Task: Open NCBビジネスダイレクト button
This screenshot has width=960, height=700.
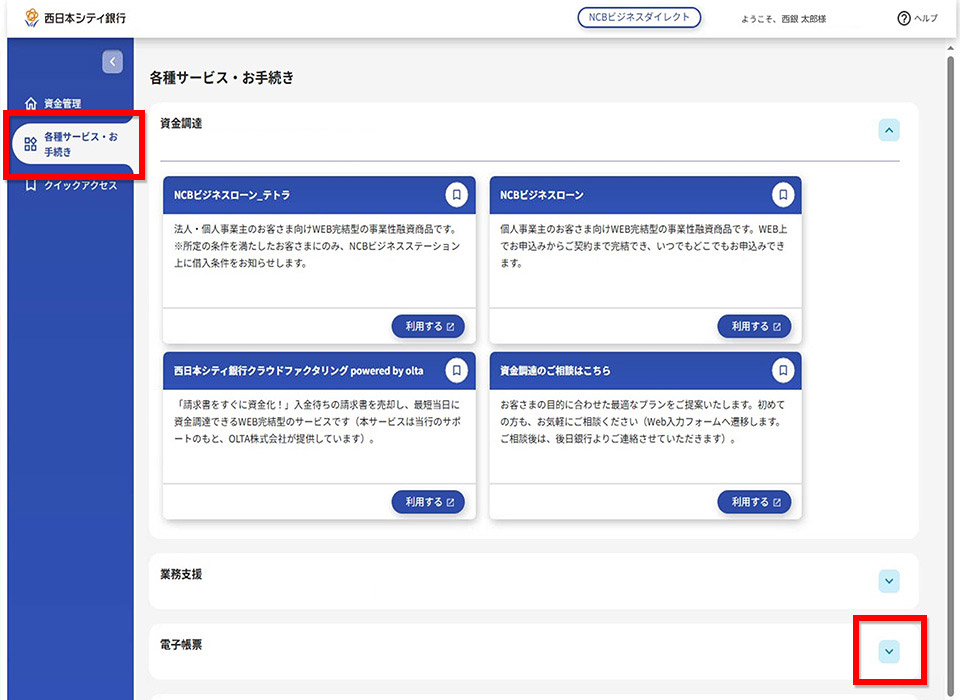Action: [x=639, y=18]
